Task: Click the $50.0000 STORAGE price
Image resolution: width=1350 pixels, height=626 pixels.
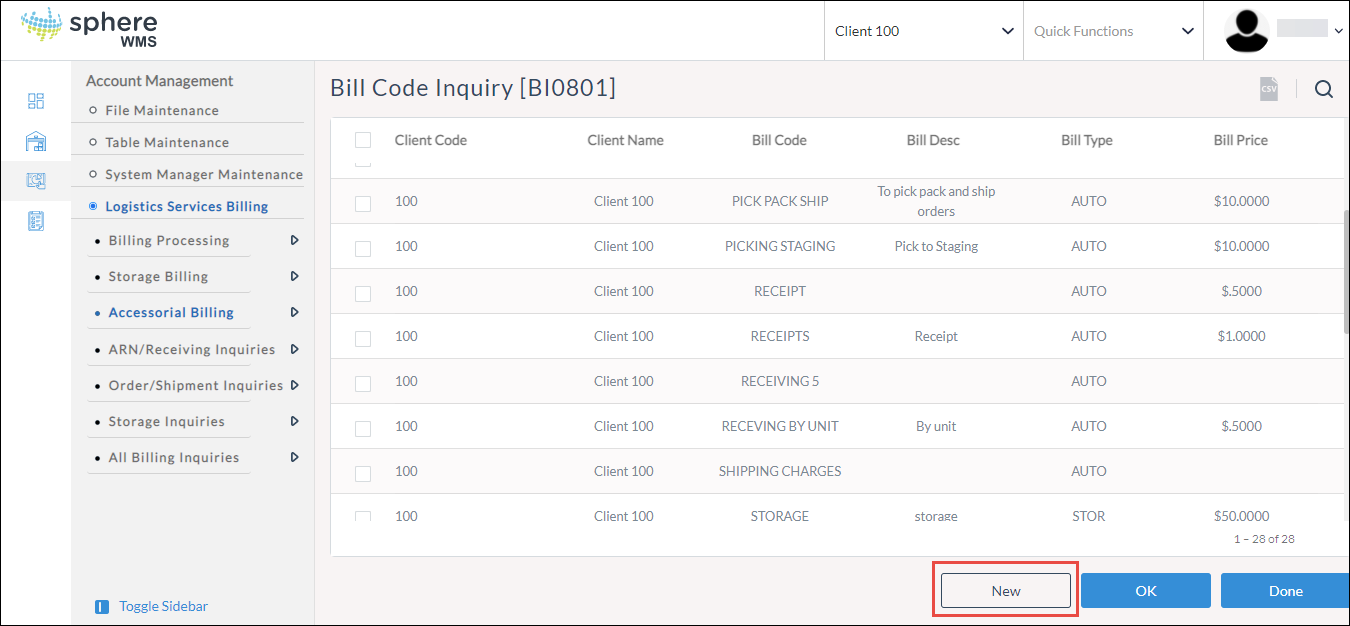Action: tap(1241, 516)
